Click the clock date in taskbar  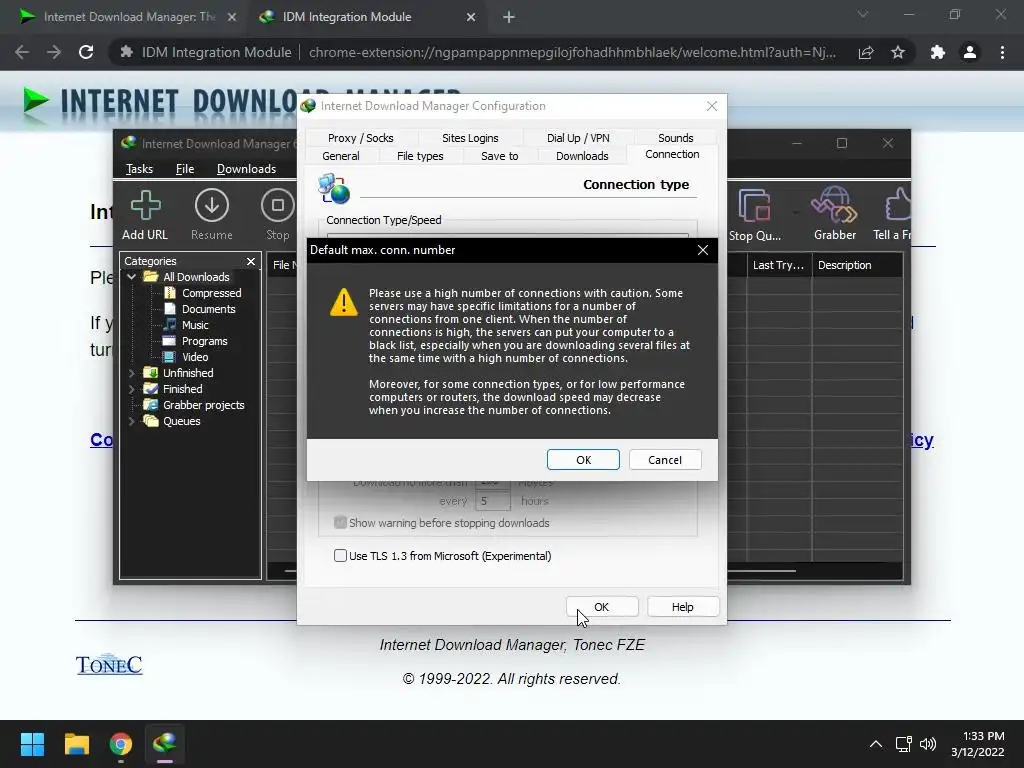[x=977, y=752]
